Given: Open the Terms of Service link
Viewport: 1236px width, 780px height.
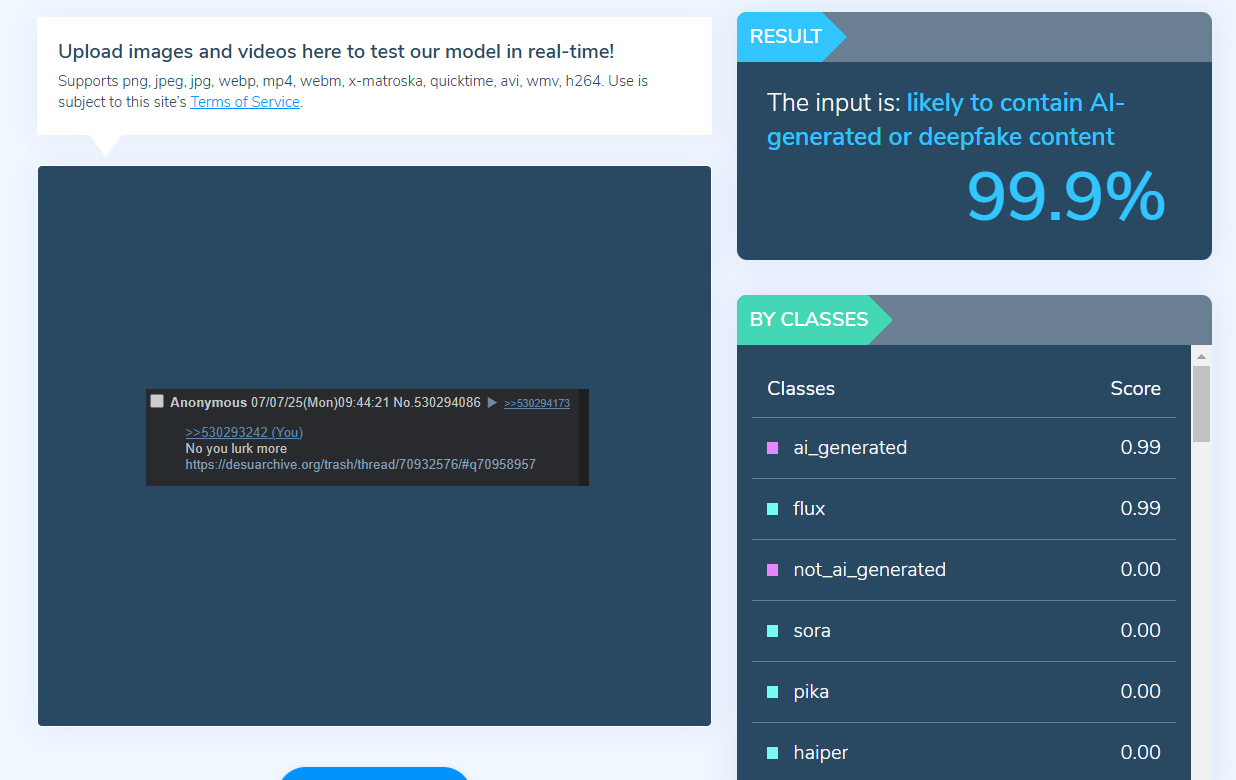Looking at the screenshot, I should coord(245,102).
